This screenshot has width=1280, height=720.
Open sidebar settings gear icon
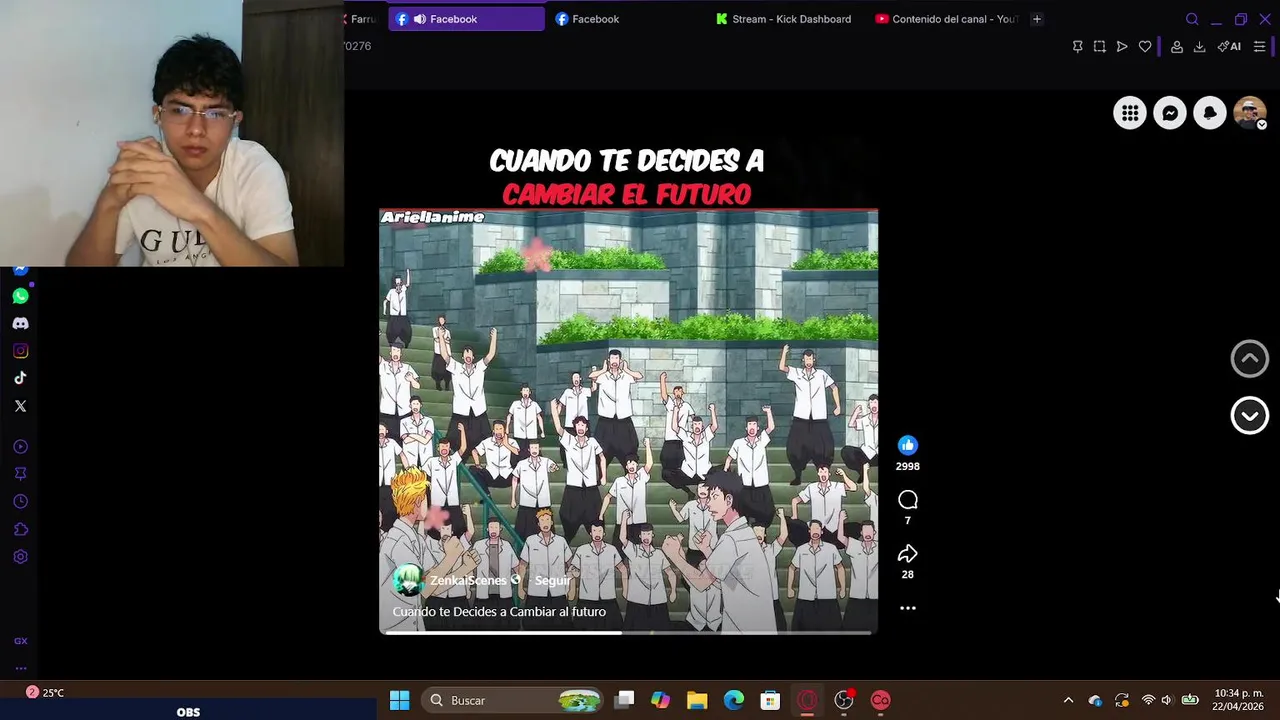20,557
